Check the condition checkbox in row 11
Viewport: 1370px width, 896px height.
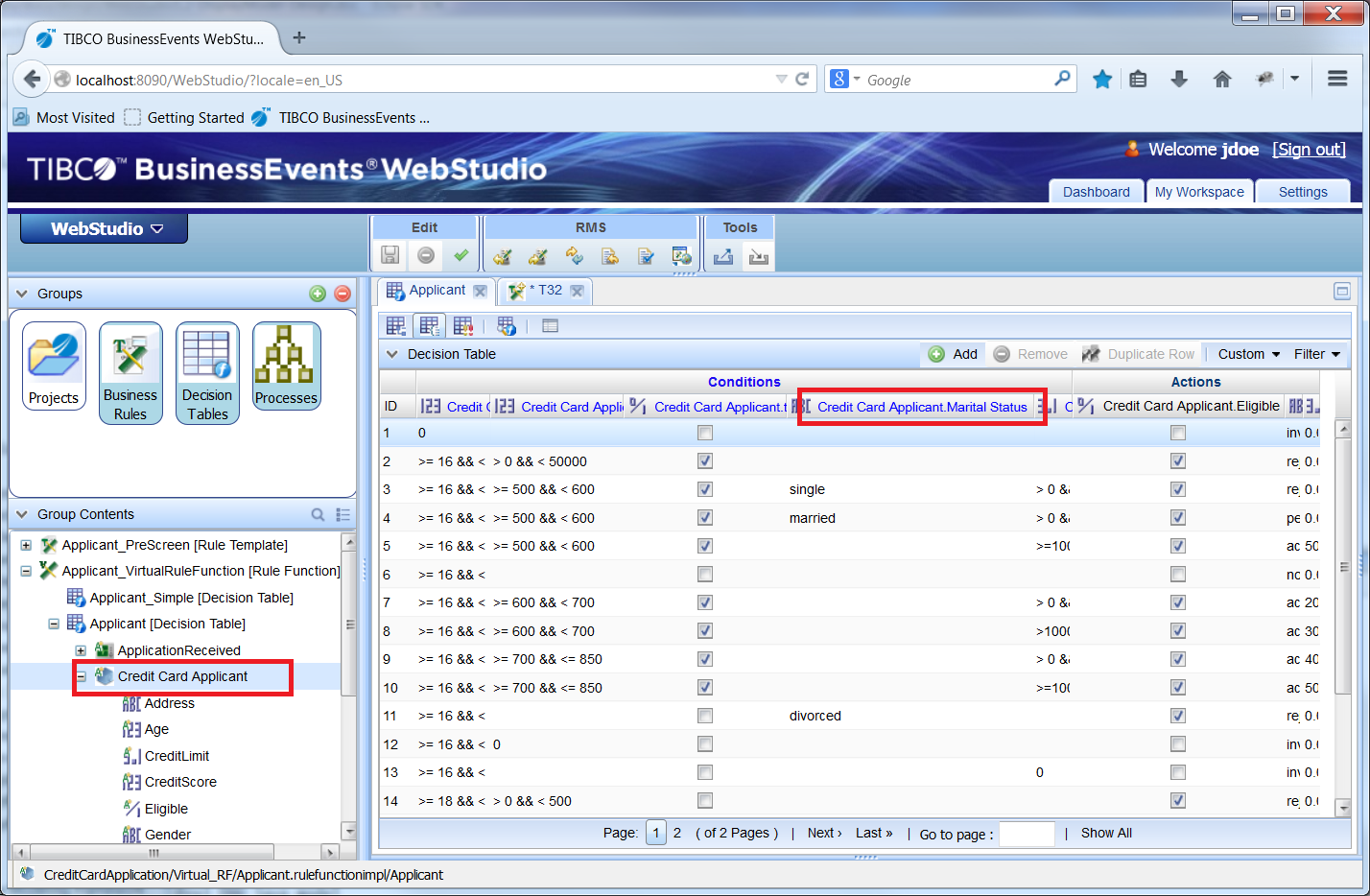[705, 716]
